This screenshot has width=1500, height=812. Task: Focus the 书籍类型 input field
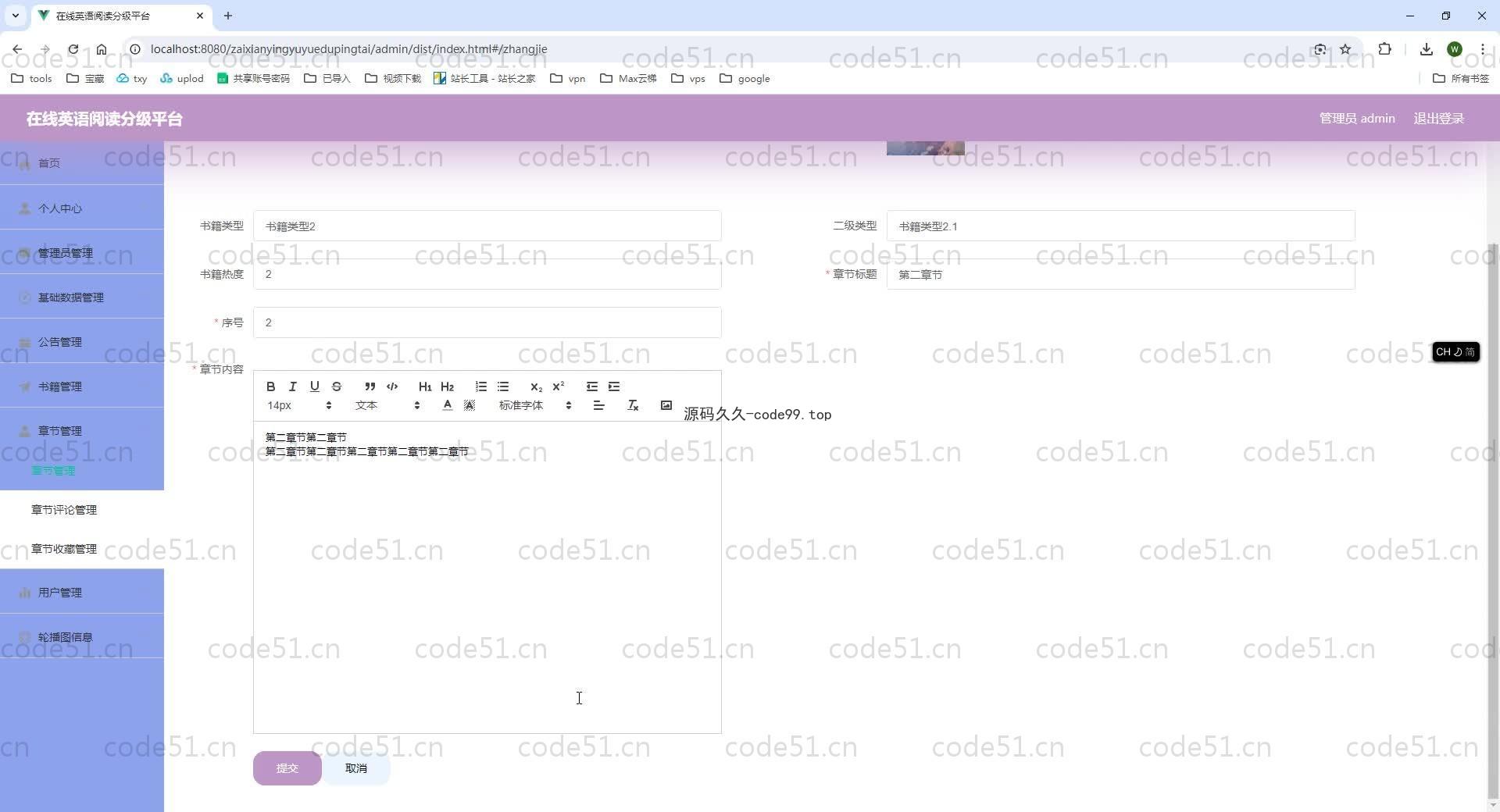[487, 226]
